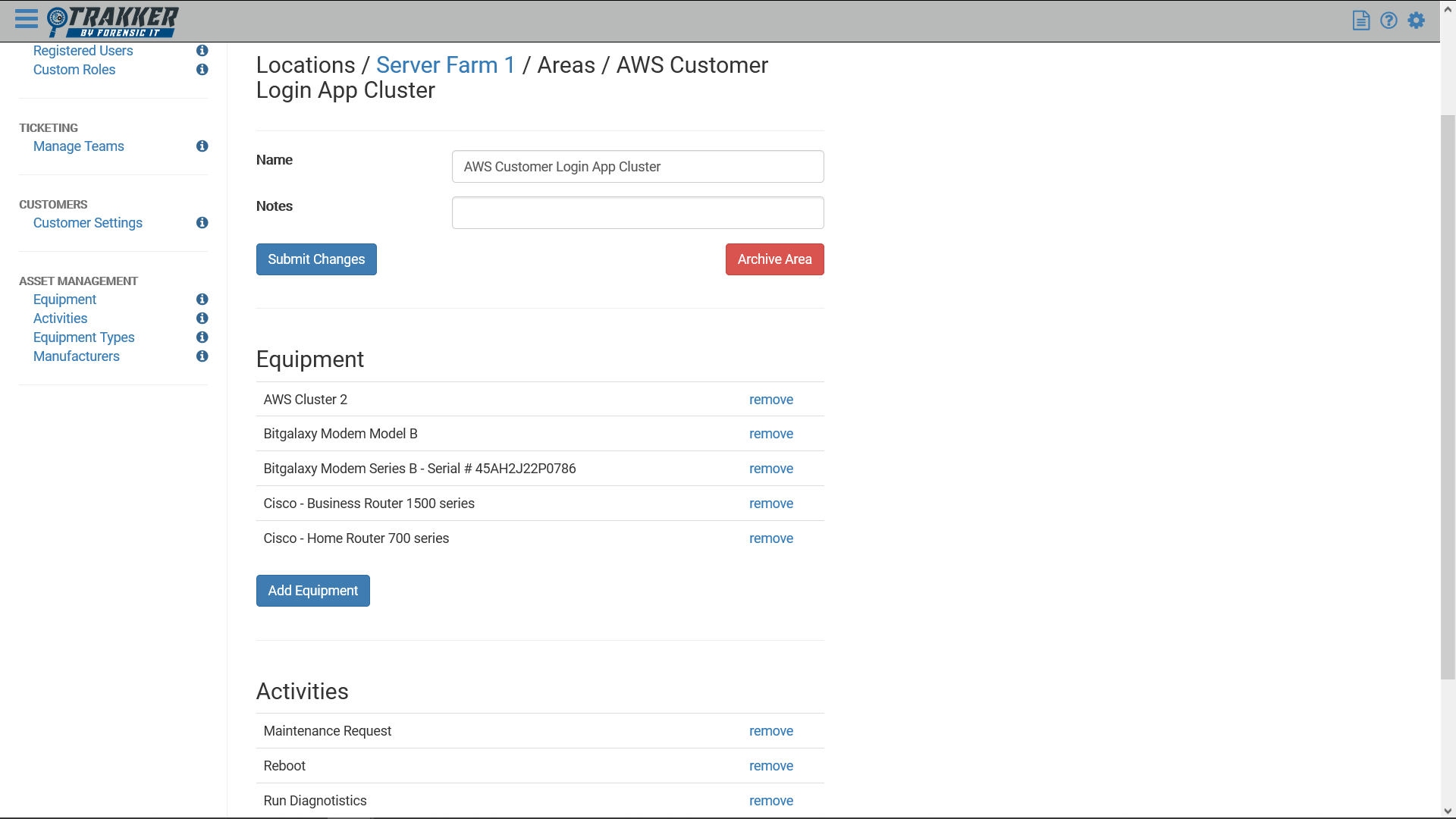Click info icon beside Registered Users
Image resolution: width=1456 pixels, height=819 pixels.
coord(202,51)
